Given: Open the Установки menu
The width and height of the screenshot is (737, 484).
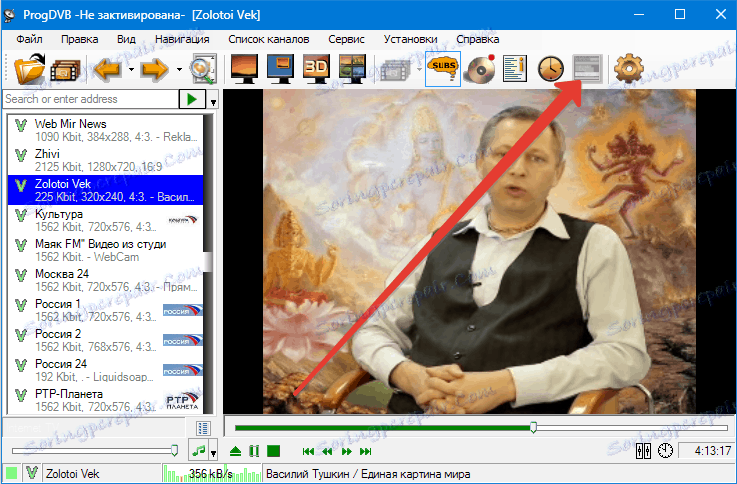Looking at the screenshot, I should [410, 39].
